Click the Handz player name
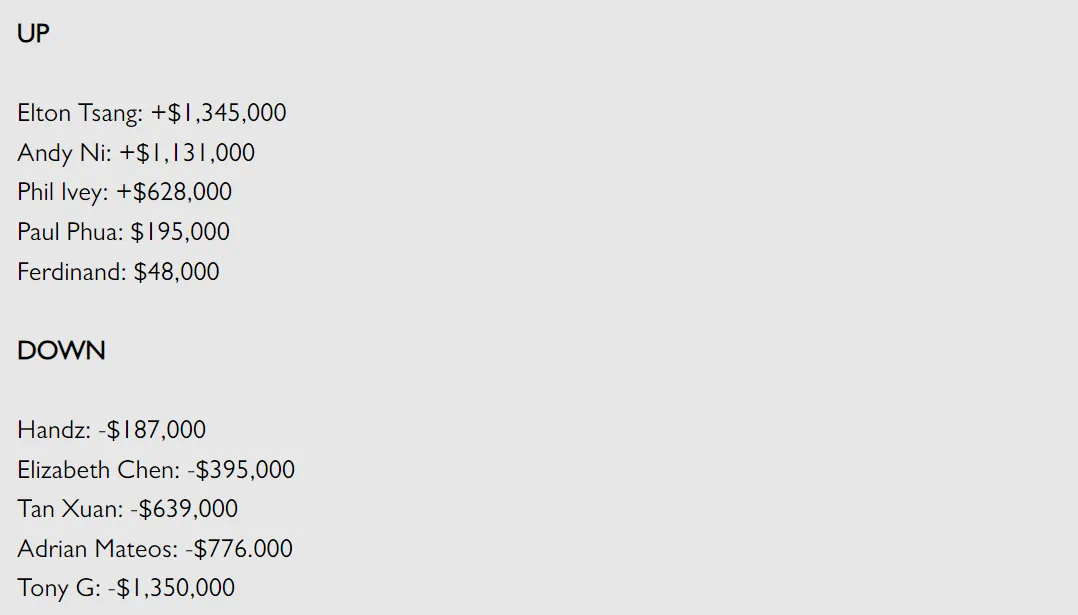The width and height of the screenshot is (1078, 615). [x=52, y=430]
